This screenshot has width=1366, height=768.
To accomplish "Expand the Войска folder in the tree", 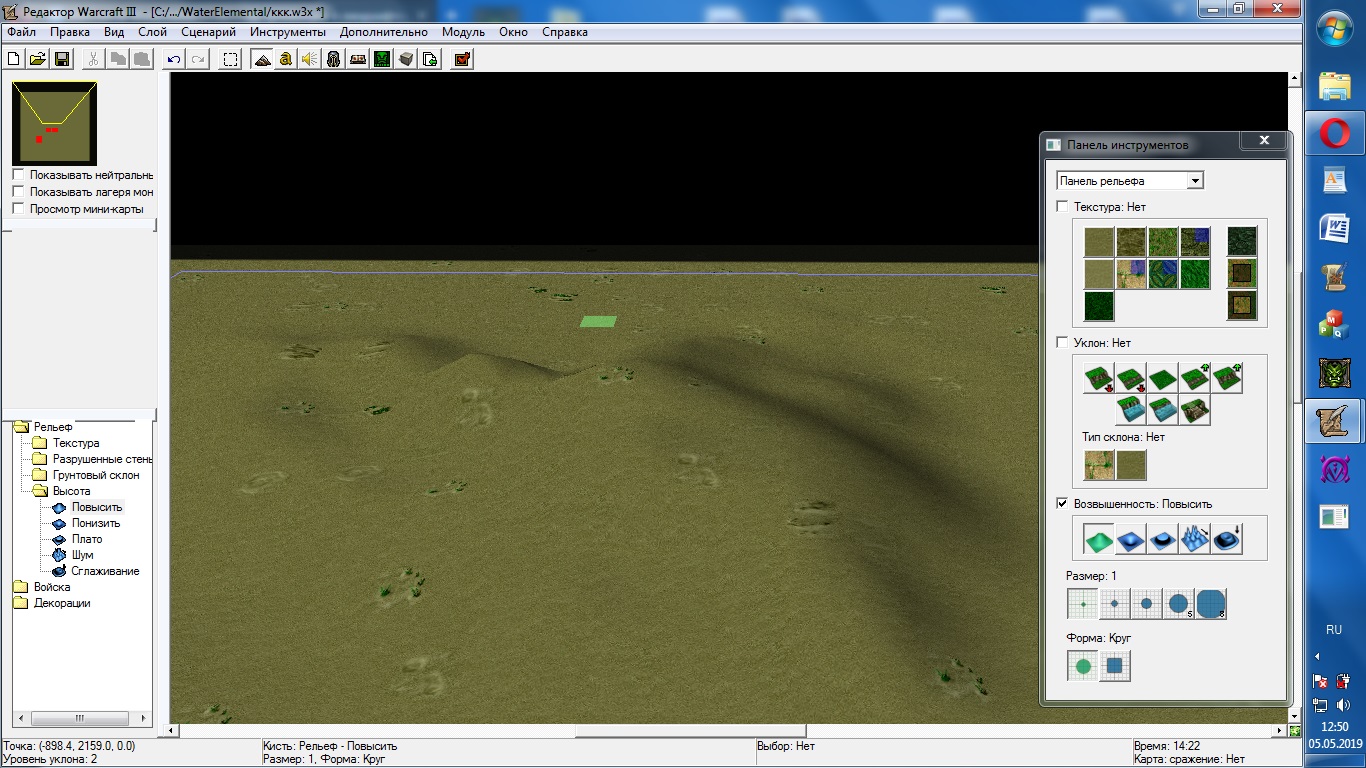I will 21,587.
